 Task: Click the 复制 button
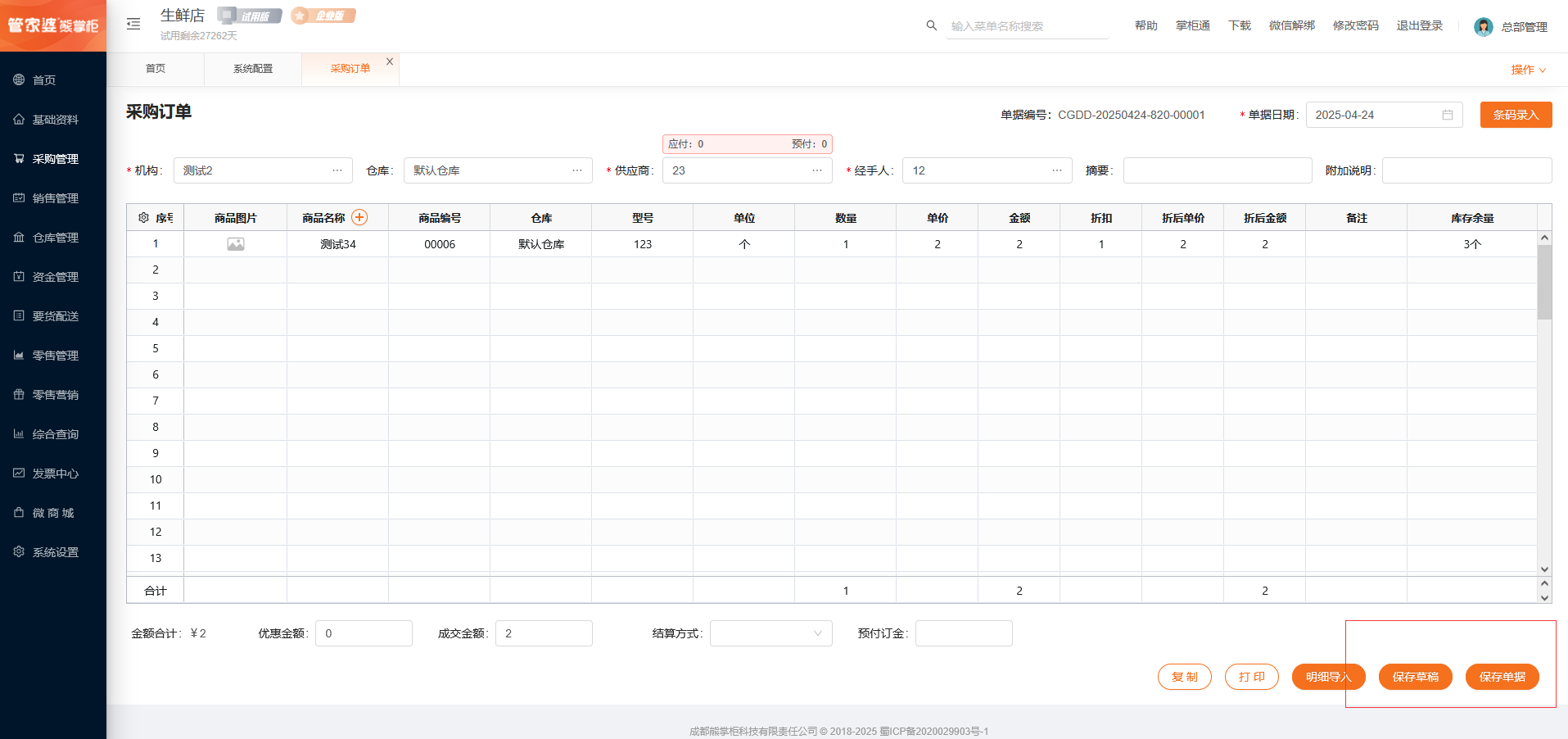tap(1184, 677)
